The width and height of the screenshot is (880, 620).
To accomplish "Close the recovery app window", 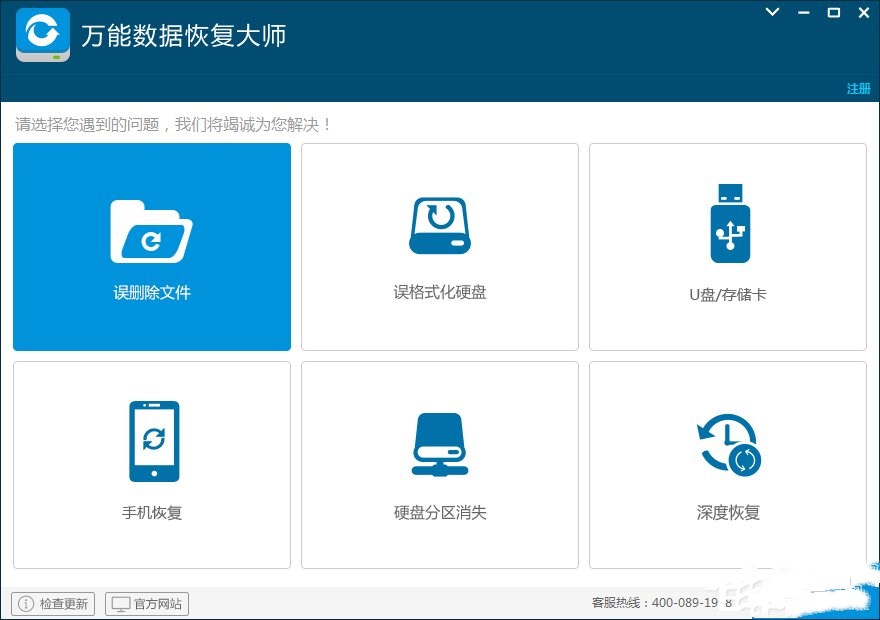I will coord(864,12).
